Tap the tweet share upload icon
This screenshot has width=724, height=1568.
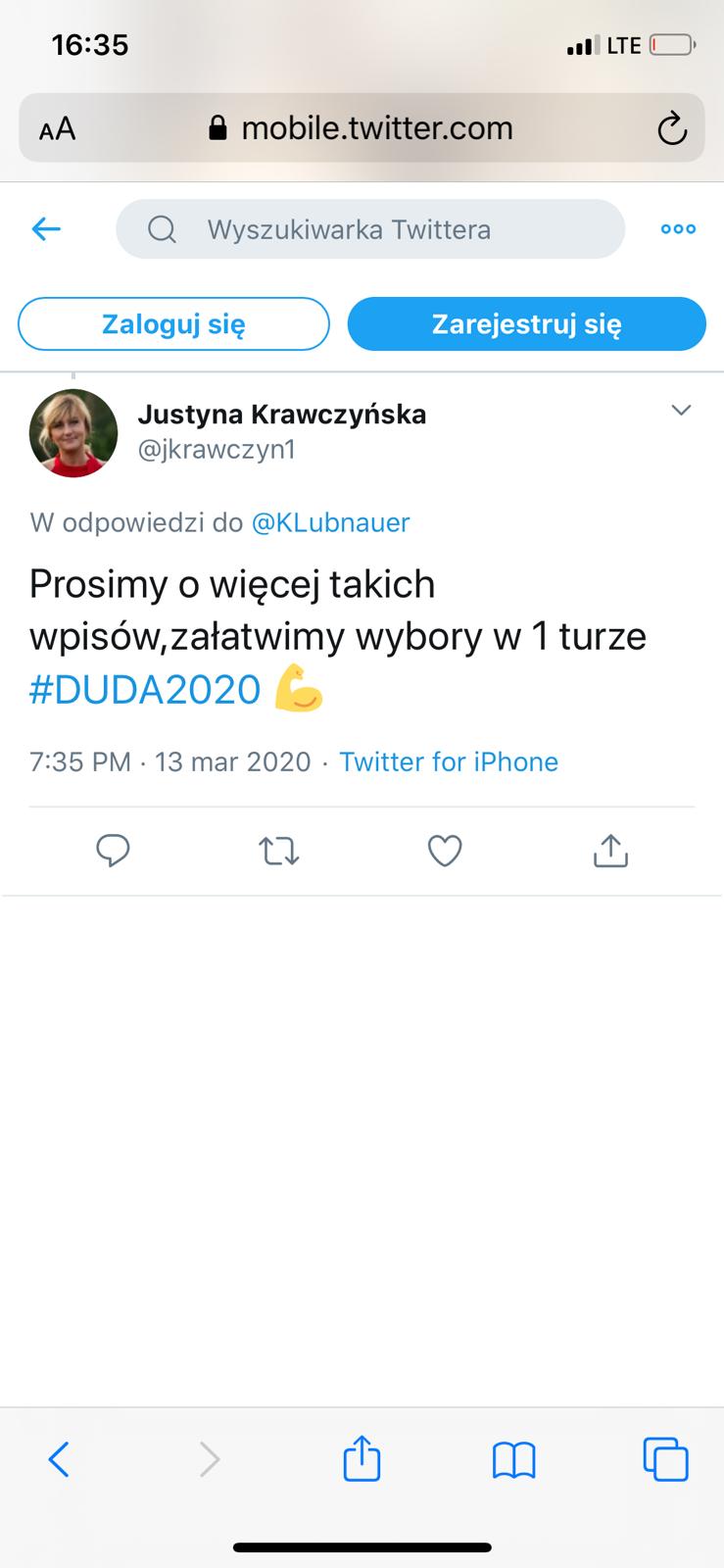[610, 851]
